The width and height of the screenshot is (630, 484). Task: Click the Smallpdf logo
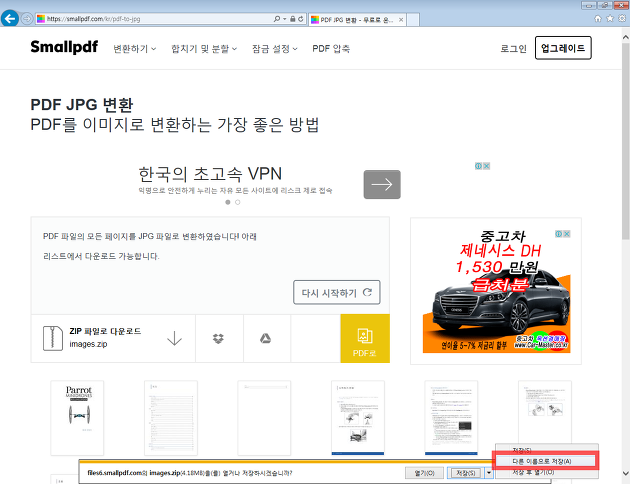tap(64, 47)
